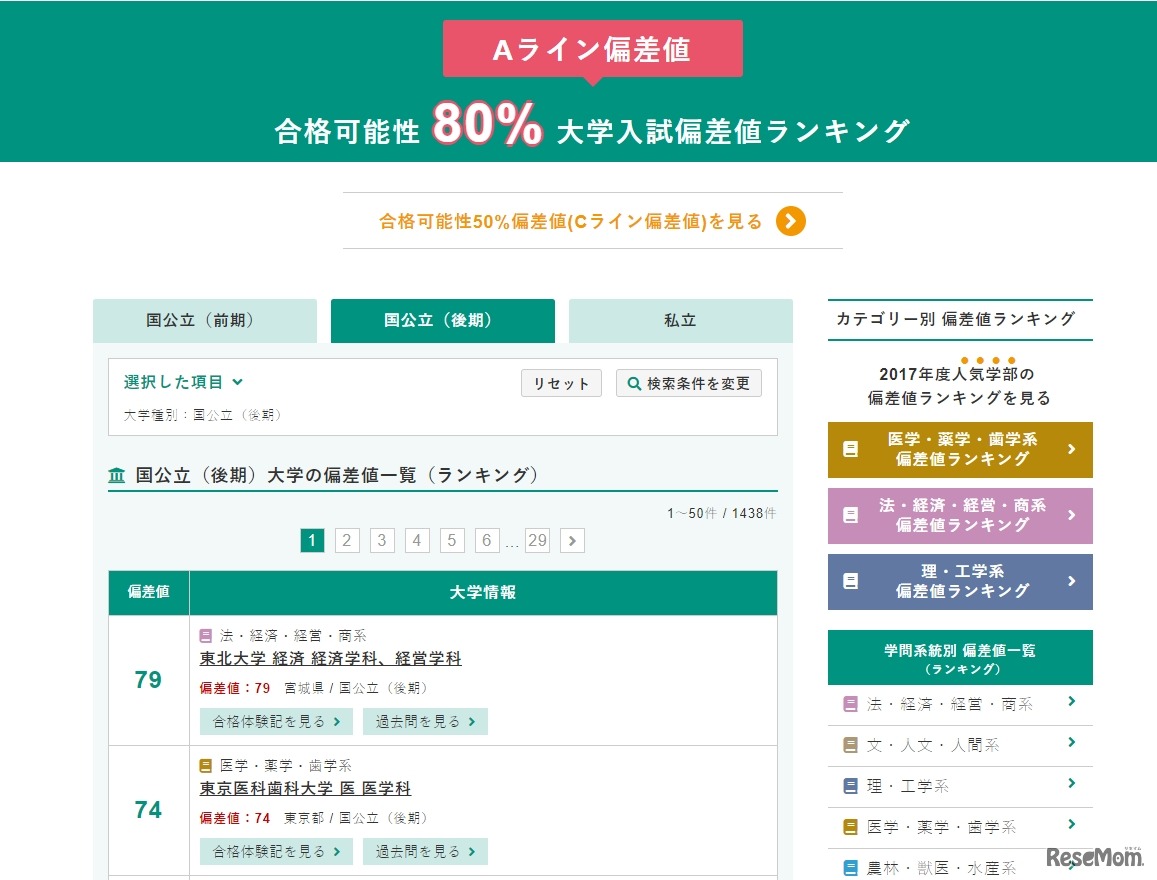Click the 理・工学系 document icon on blue banner
1157x880 pixels.
[x=852, y=582]
